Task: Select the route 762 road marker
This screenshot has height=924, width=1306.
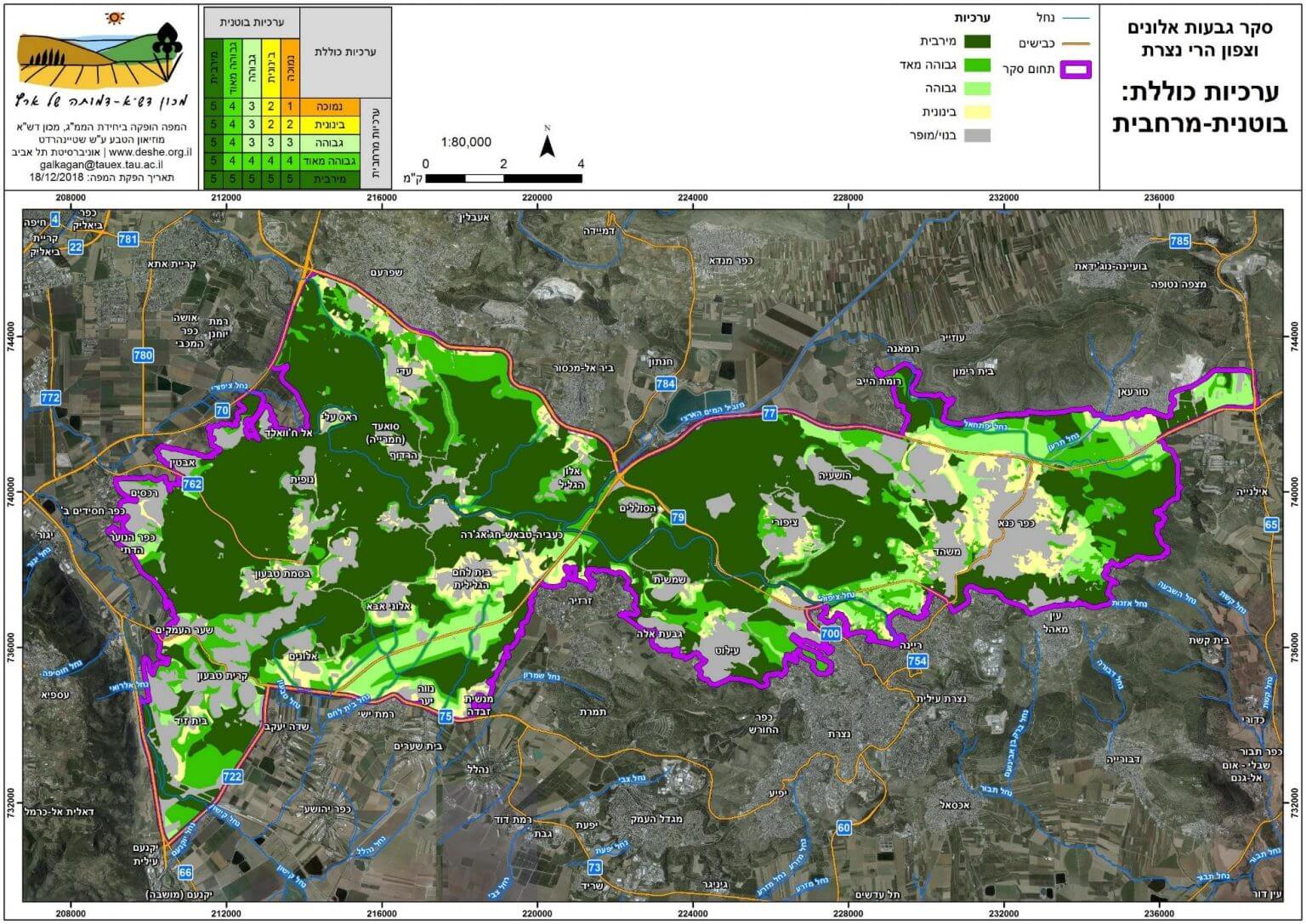Action: pyautogui.click(x=192, y=484)
